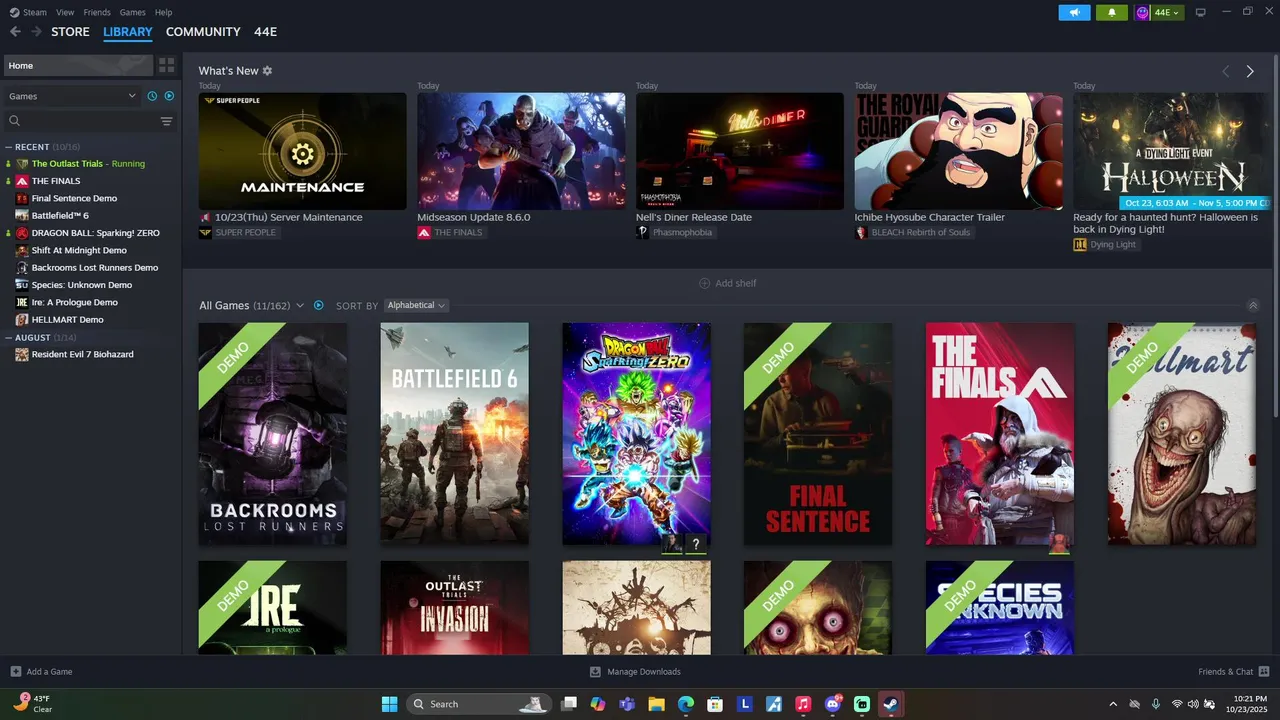
Task: Click the recent activity clock filter icon
Action: click(x=152, y=96)
